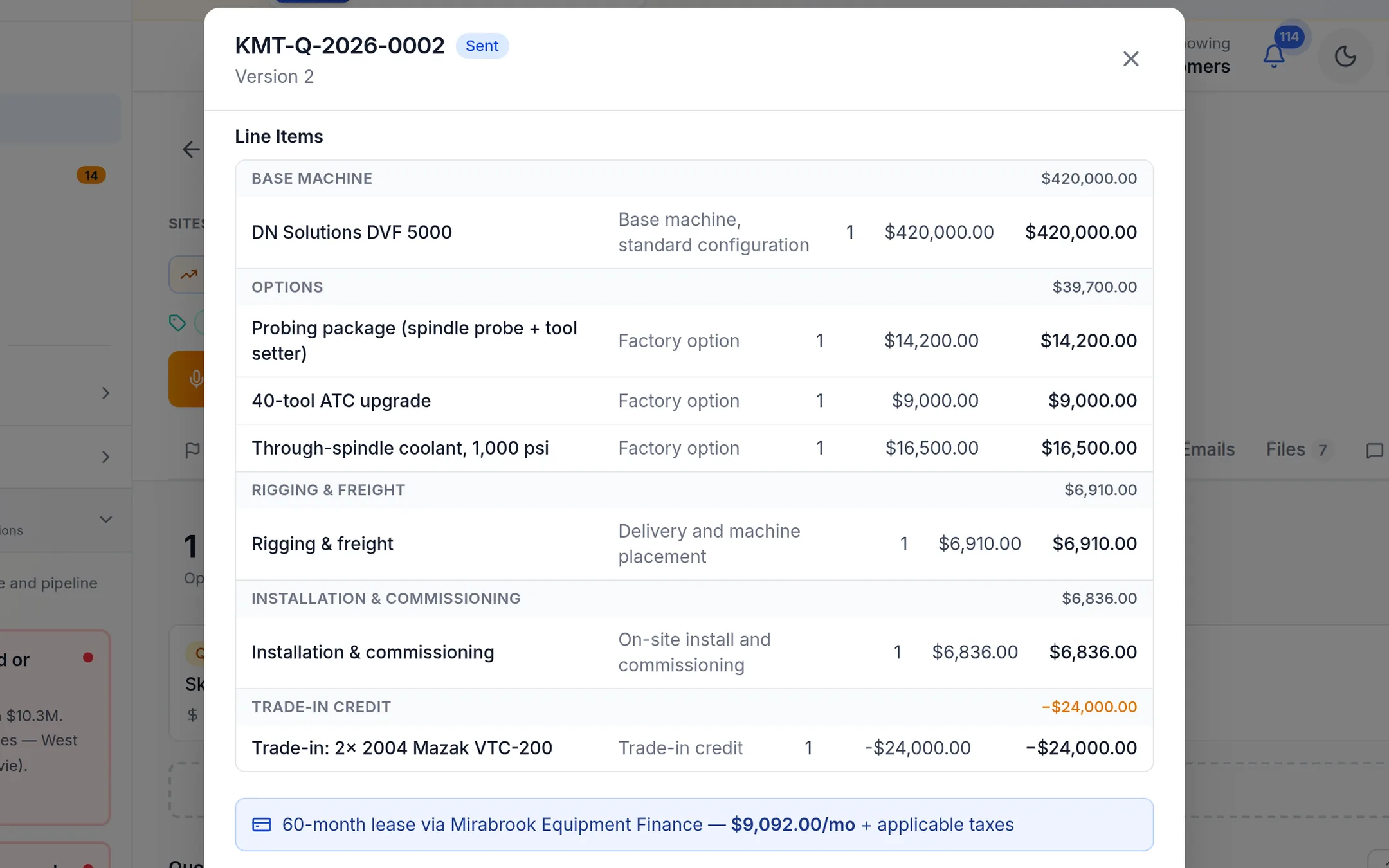Select the quote number KMT-Q-2026-0002
The height and width of the screenshot is (868, 1389).
tap(340, 46)
